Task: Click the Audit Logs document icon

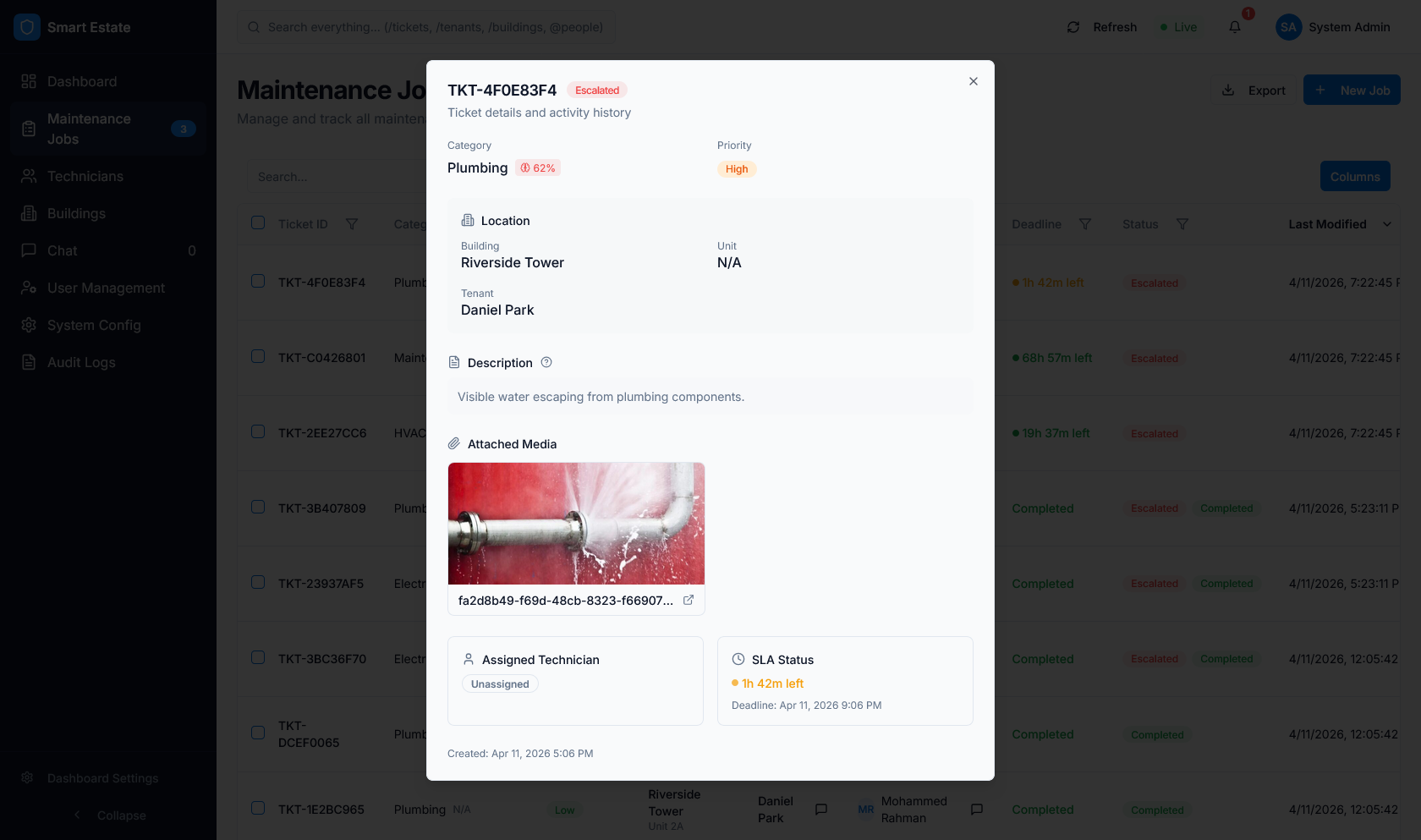Action: pos(29,362)
